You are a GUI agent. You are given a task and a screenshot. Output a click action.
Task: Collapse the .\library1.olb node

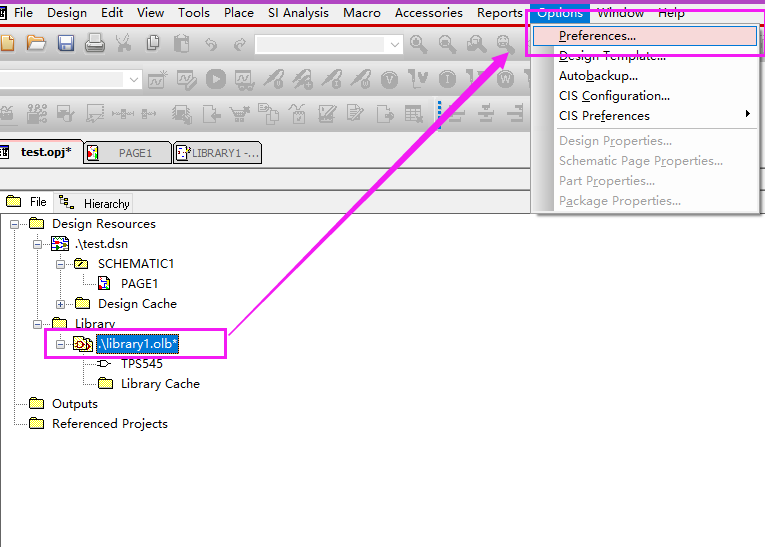point(60,344)
